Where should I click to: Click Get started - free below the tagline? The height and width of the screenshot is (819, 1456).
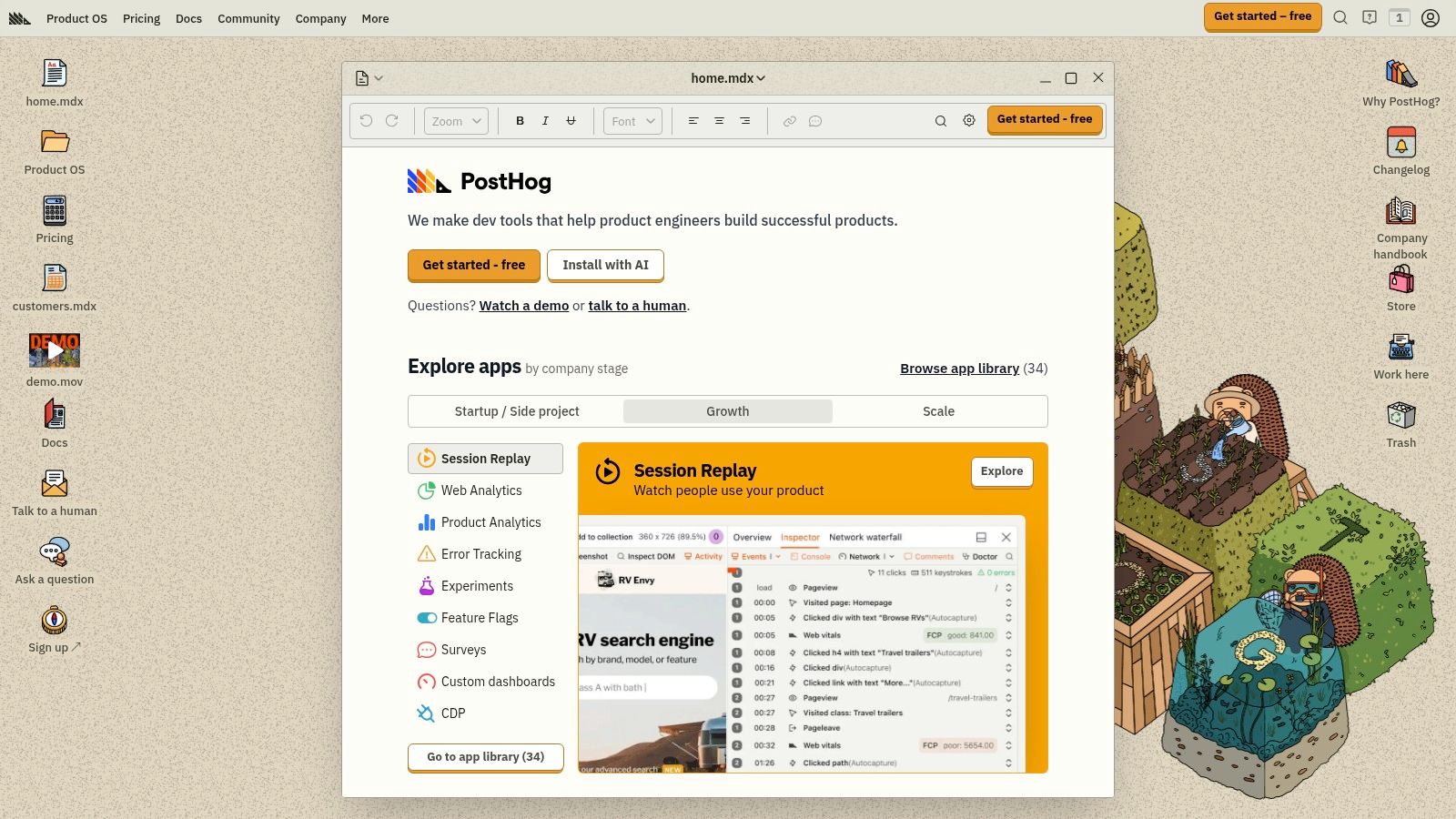coord(474,265)
